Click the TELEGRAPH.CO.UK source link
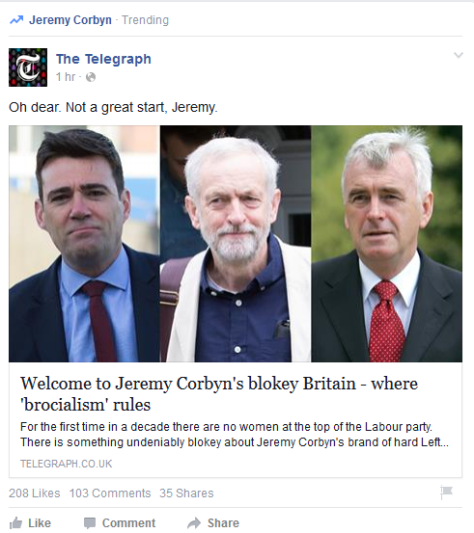Viewport: 474px width, 533px height. click(x=66, y=464)
